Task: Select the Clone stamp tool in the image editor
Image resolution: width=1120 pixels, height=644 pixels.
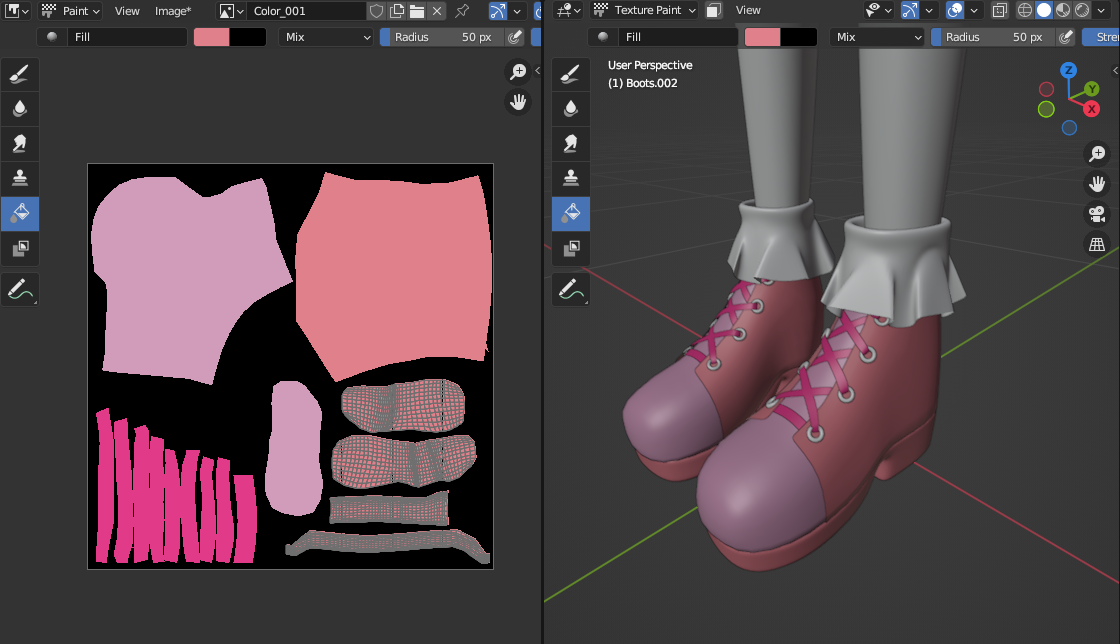Action: point(20,178)
